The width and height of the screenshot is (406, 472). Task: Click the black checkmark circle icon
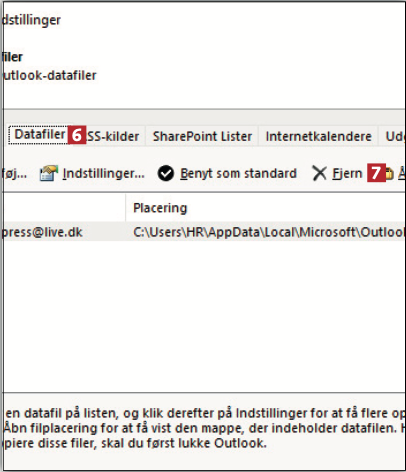(166, 173)
